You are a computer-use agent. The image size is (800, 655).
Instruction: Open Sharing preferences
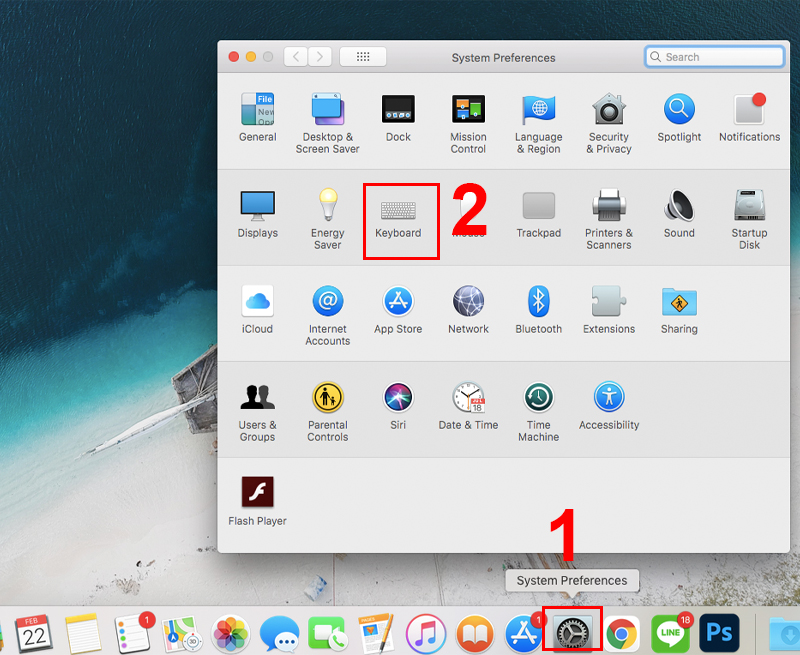pos(679,303)
